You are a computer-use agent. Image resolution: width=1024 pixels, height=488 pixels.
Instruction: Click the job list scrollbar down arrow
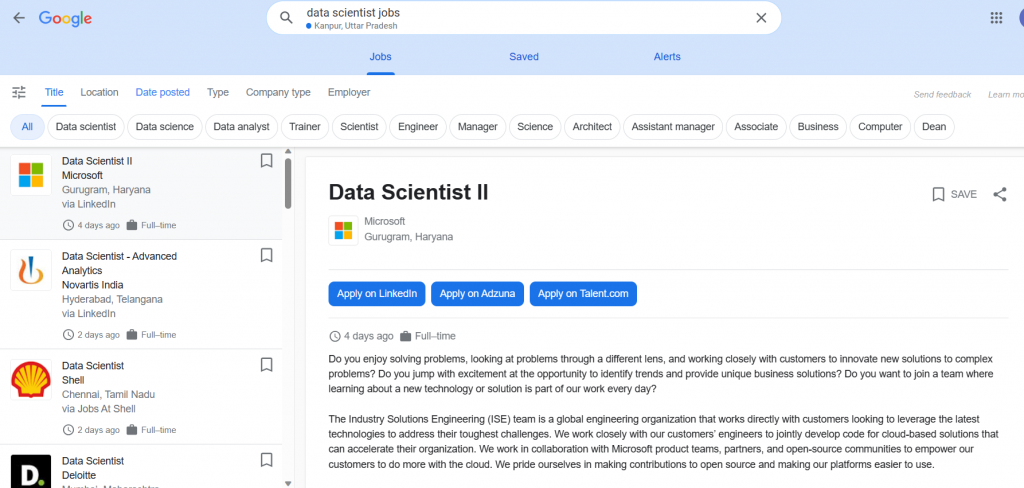pos(288,483)
